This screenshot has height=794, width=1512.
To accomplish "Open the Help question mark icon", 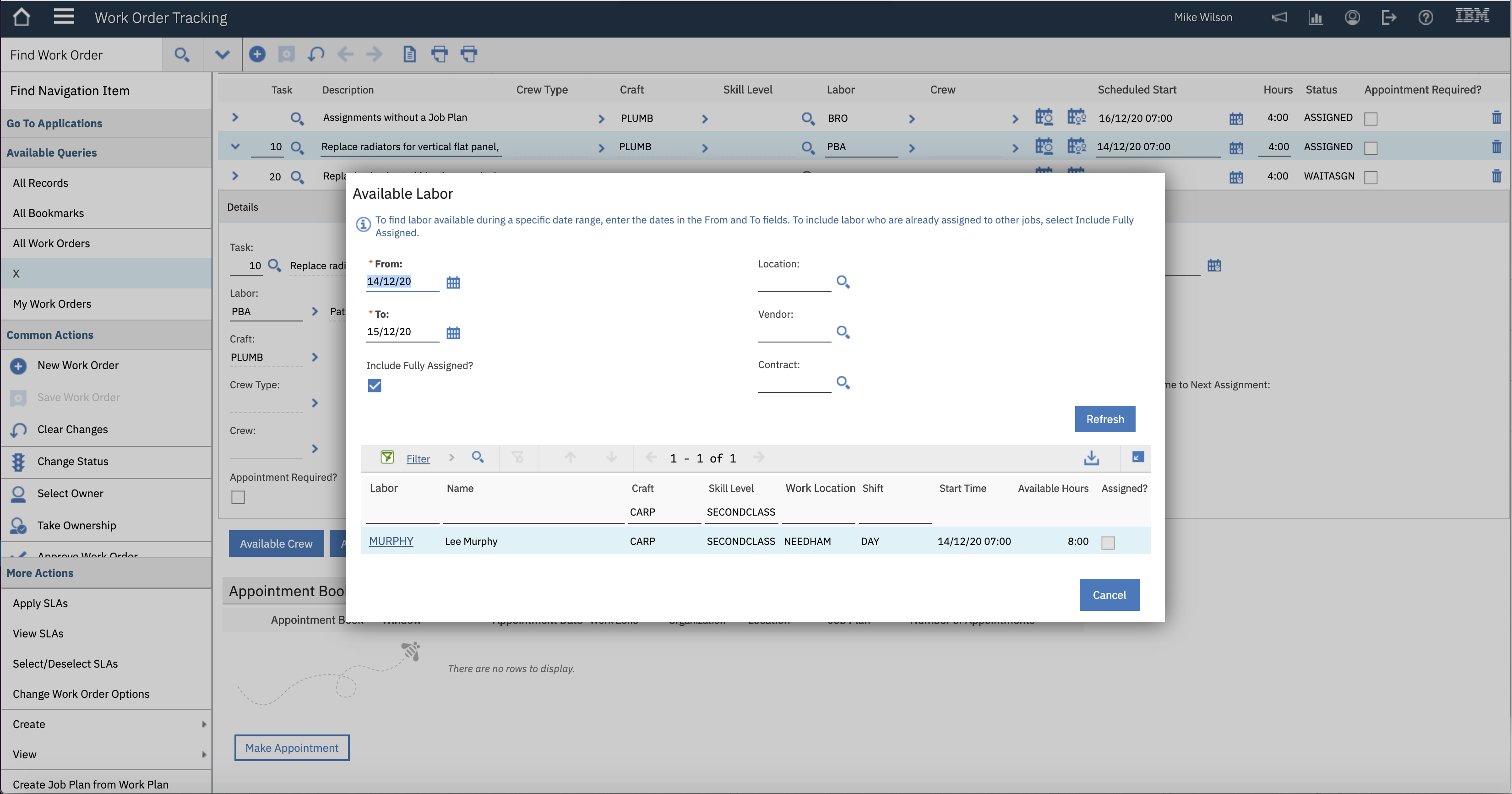I will (1425, 17).
